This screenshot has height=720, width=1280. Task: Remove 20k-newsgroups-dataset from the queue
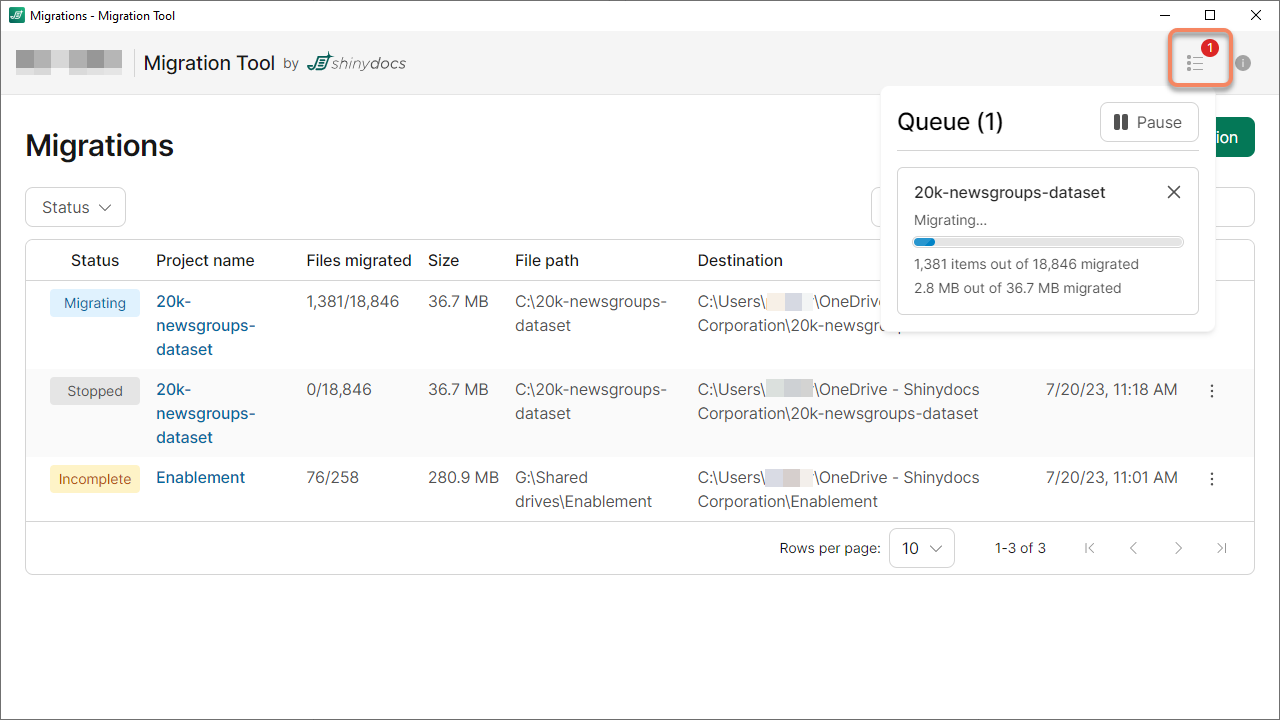(x=1174, y=192)
